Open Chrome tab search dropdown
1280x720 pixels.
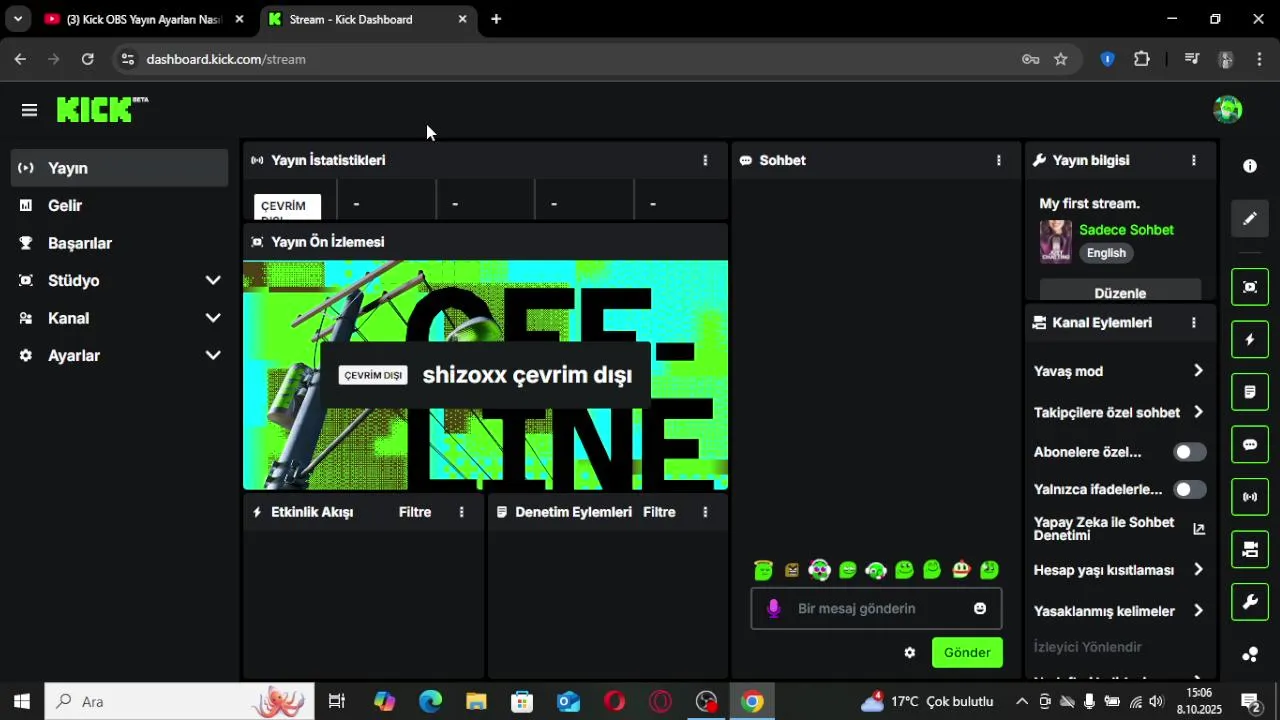(x=18, y=19)
